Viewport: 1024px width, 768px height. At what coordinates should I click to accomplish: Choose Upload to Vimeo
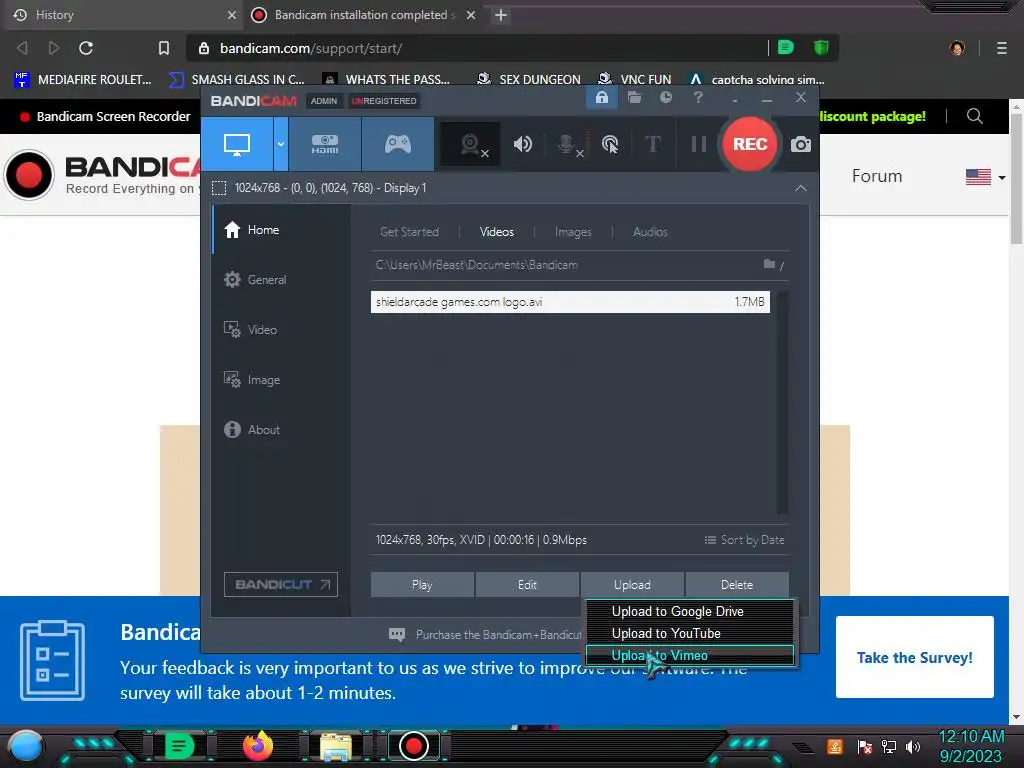pyautogui.click(x=690, y=655)
